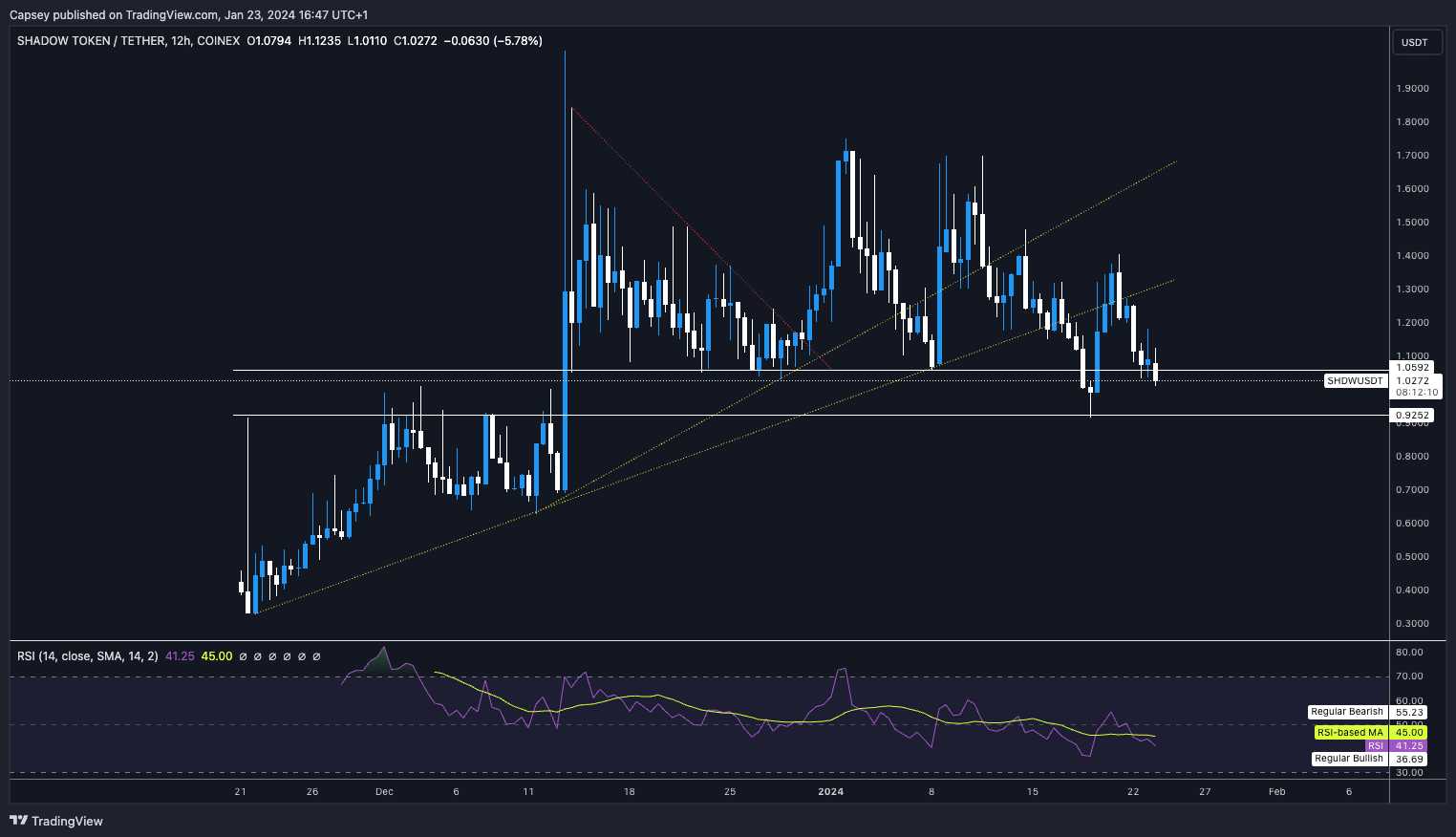Click the purple 41.25 RSI legend value
1456x837 pixels.
click(180, 656)
